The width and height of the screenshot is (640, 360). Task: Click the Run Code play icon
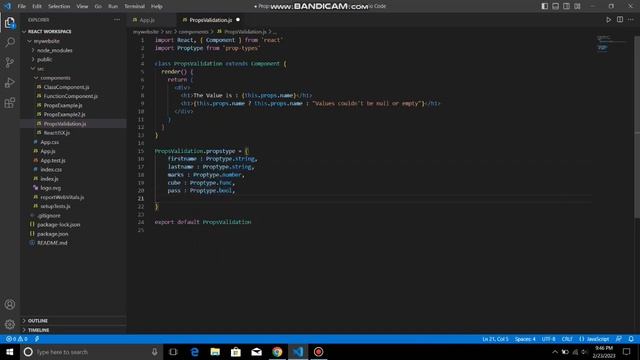[x=608, y=20]
